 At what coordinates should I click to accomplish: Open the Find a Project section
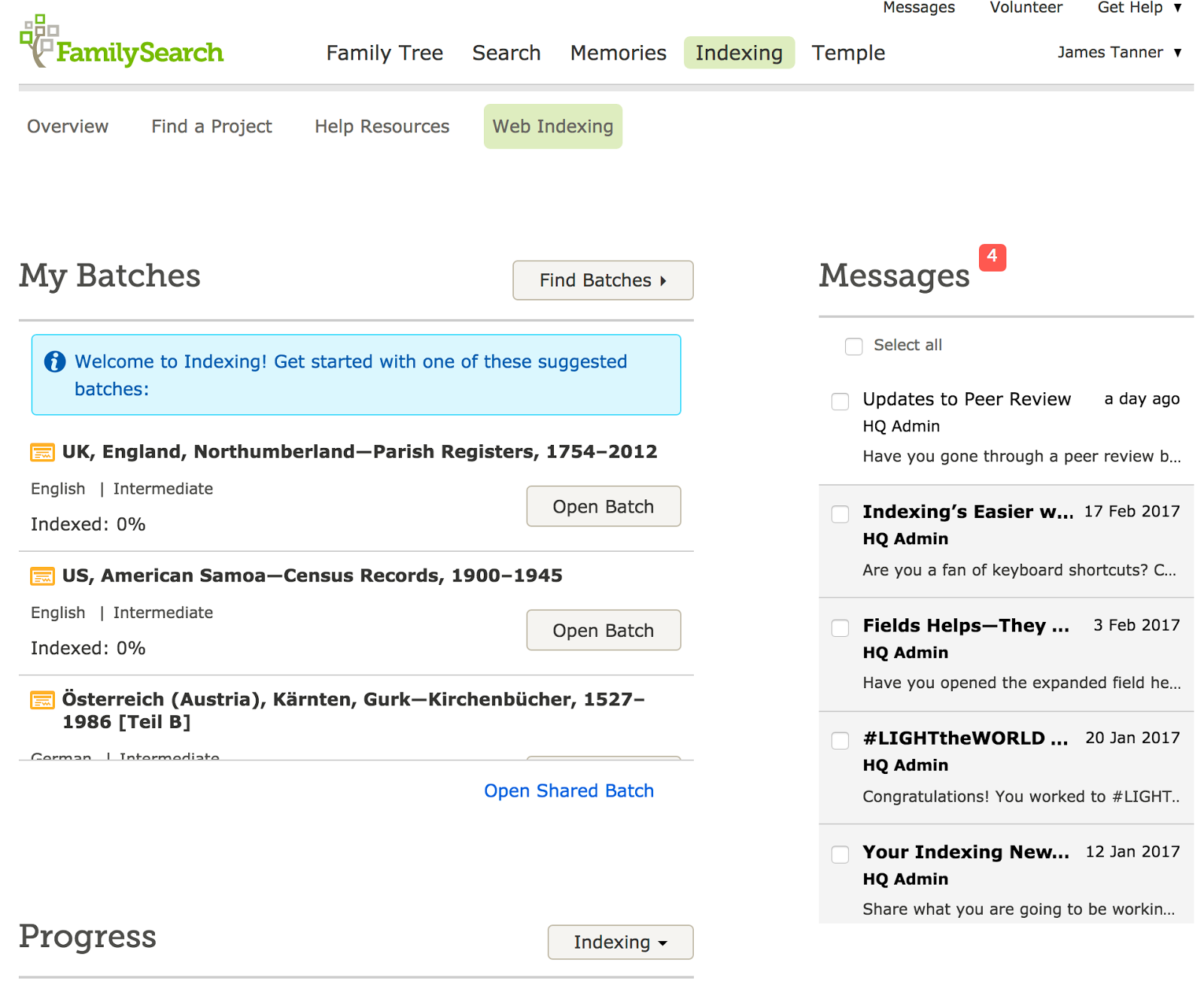pyautogui.click(x=211, y=126)
